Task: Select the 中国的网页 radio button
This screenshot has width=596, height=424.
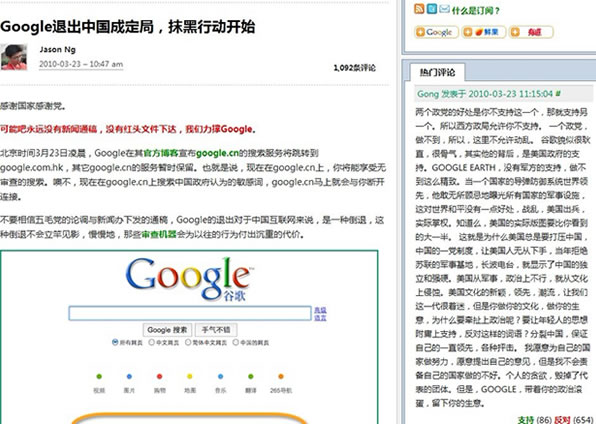Action: coord(236,342)
